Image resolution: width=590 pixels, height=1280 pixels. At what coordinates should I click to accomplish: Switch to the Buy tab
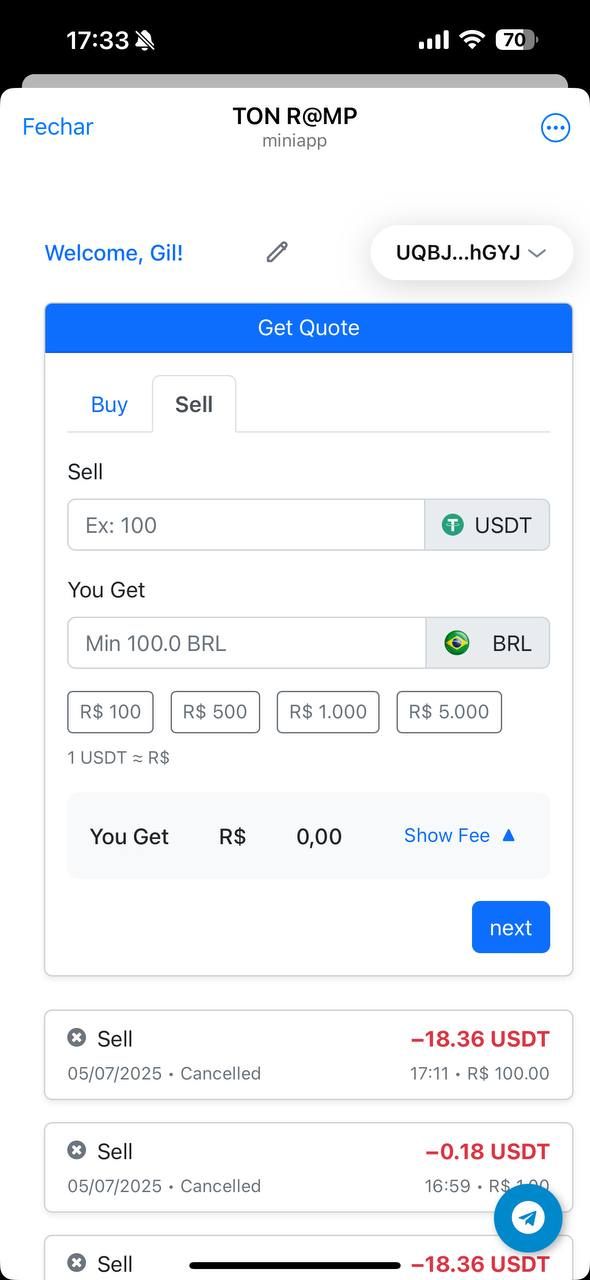[109, 404]
